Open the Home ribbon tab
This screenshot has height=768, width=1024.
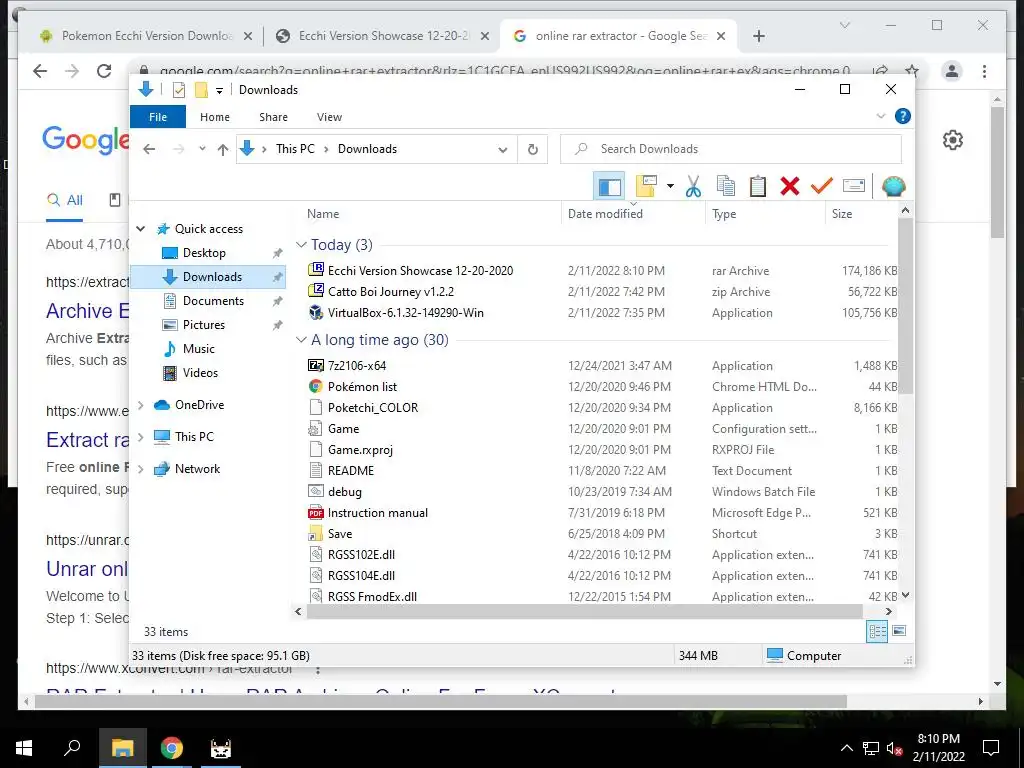pyautogui.click(x=215, y=117)
